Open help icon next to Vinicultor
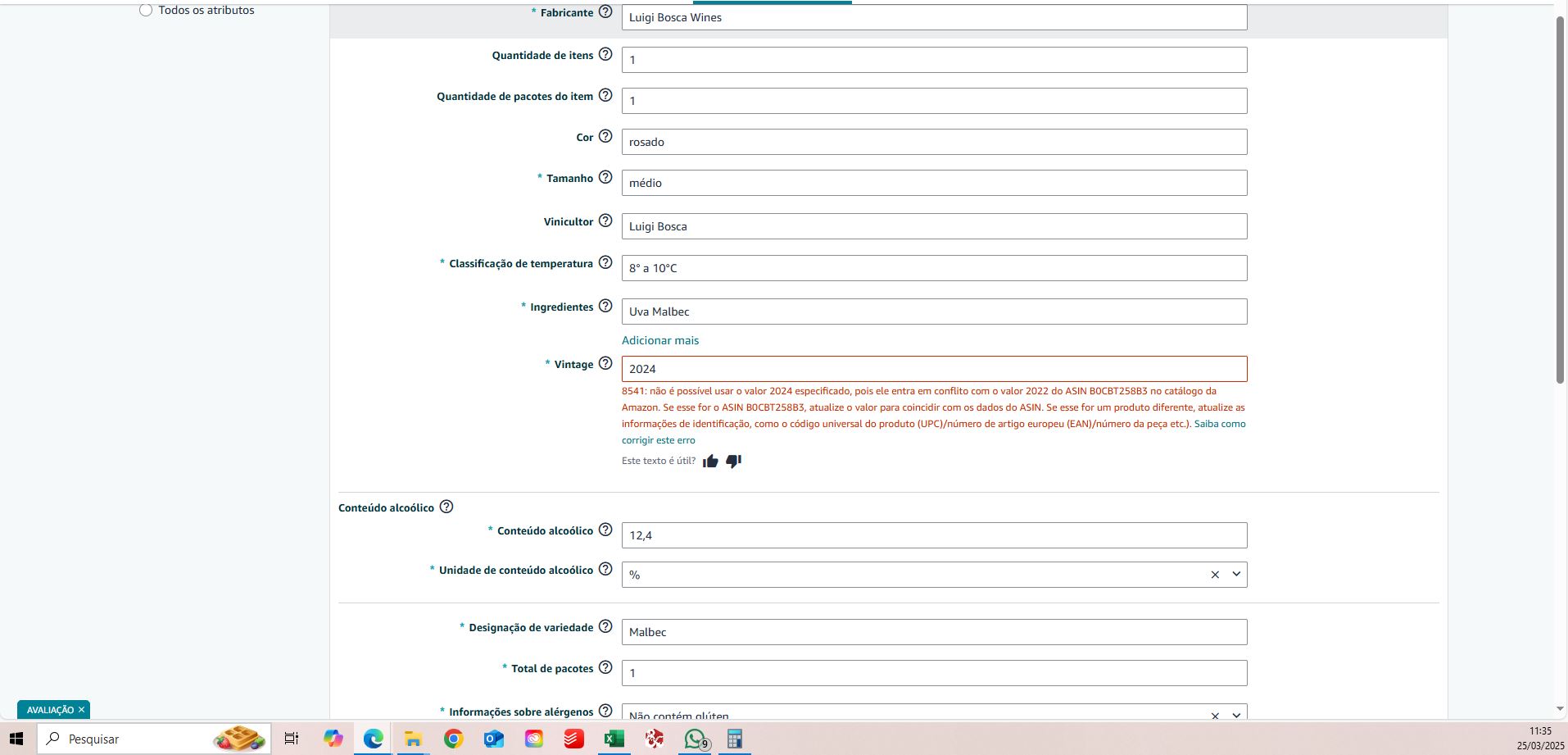Screen dimensions: 1568x755 (605, 221)
